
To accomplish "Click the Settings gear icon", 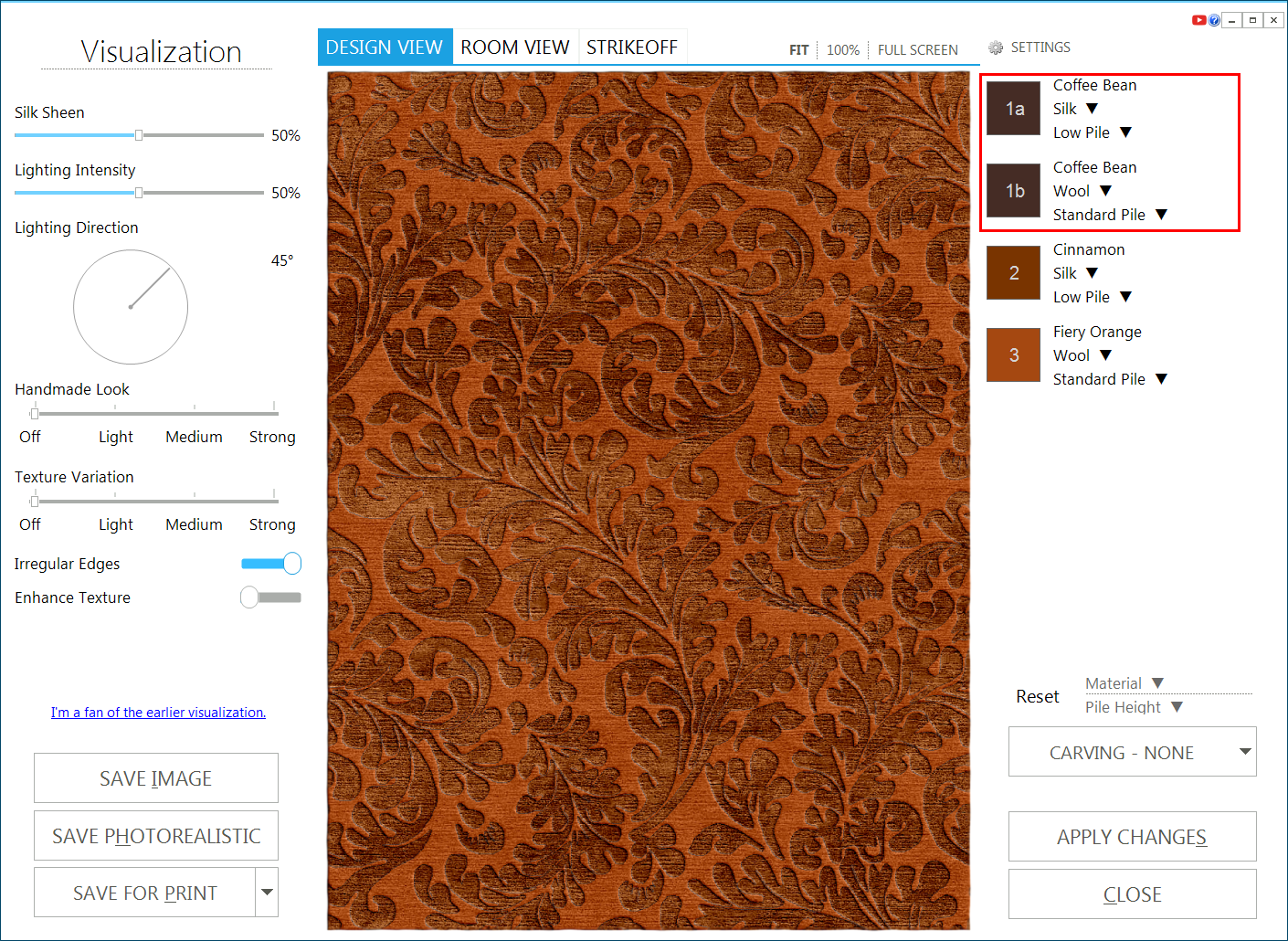I will (x=996, y=48).
